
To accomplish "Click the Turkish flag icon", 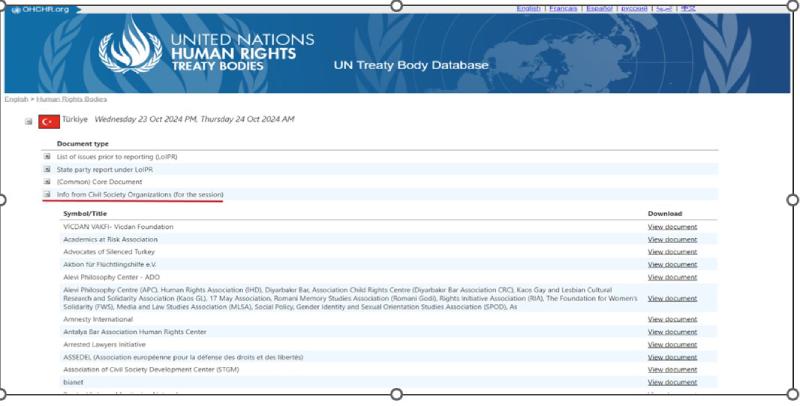I will coord(49,121).
